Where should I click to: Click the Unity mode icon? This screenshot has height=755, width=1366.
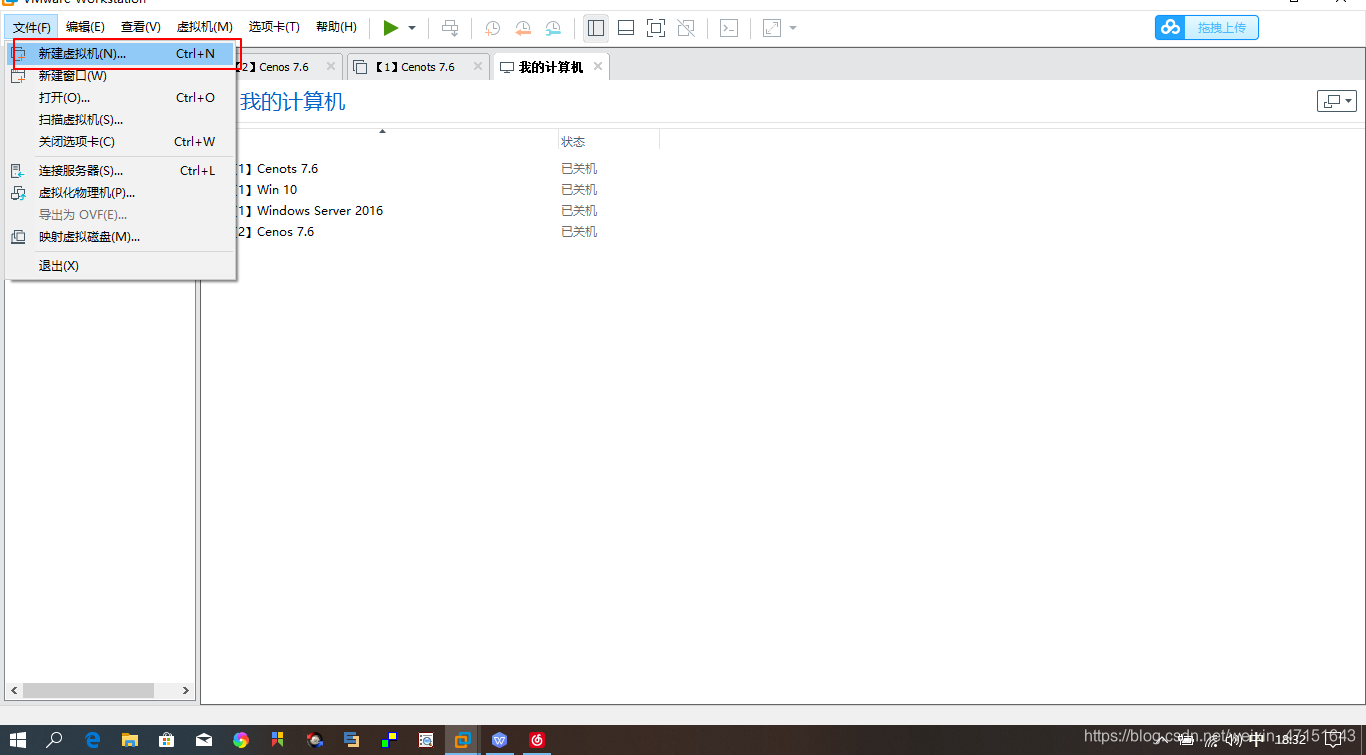[x=686, y=28]
